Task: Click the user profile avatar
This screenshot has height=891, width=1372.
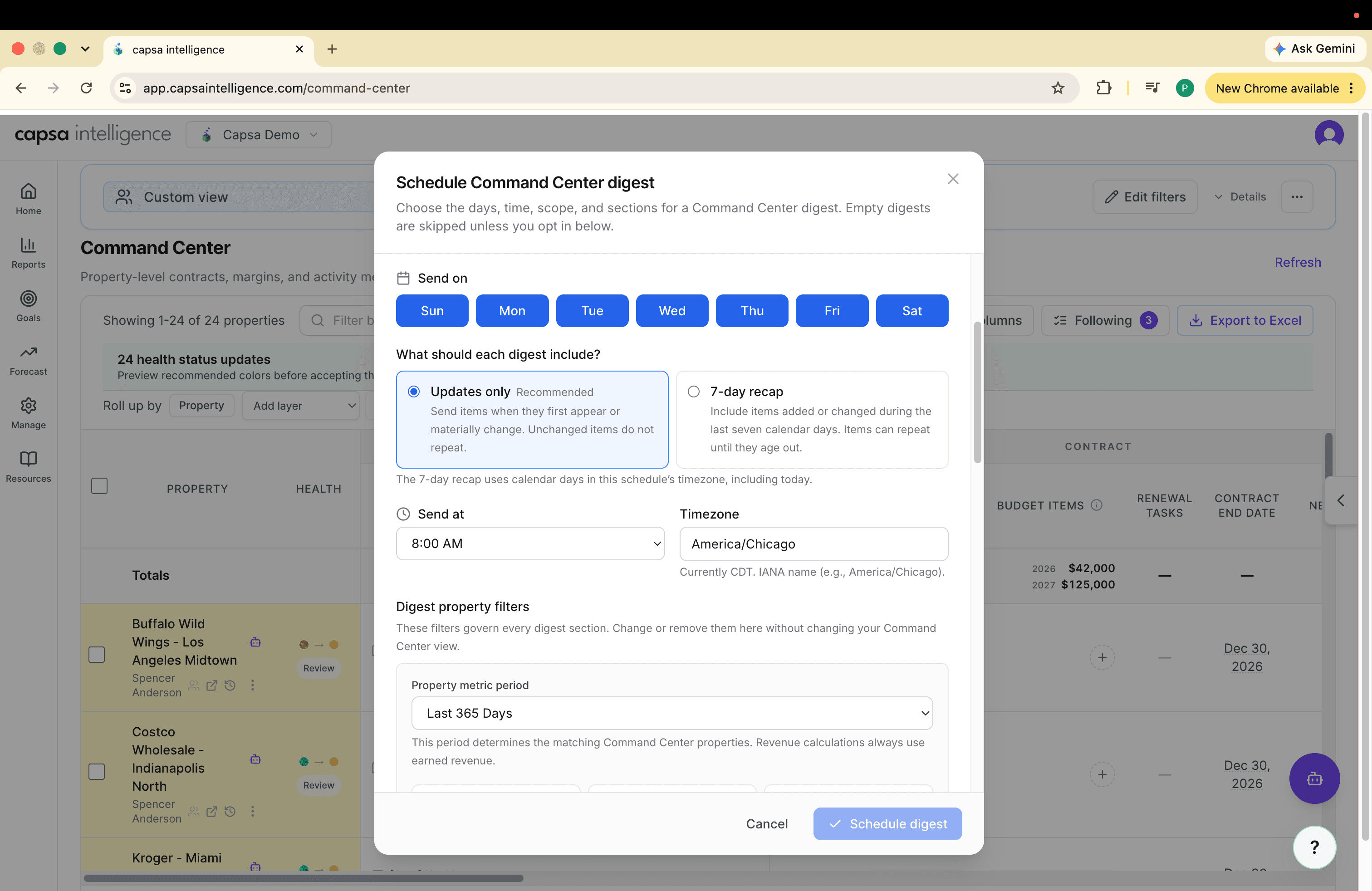Action: [1328, 134]
